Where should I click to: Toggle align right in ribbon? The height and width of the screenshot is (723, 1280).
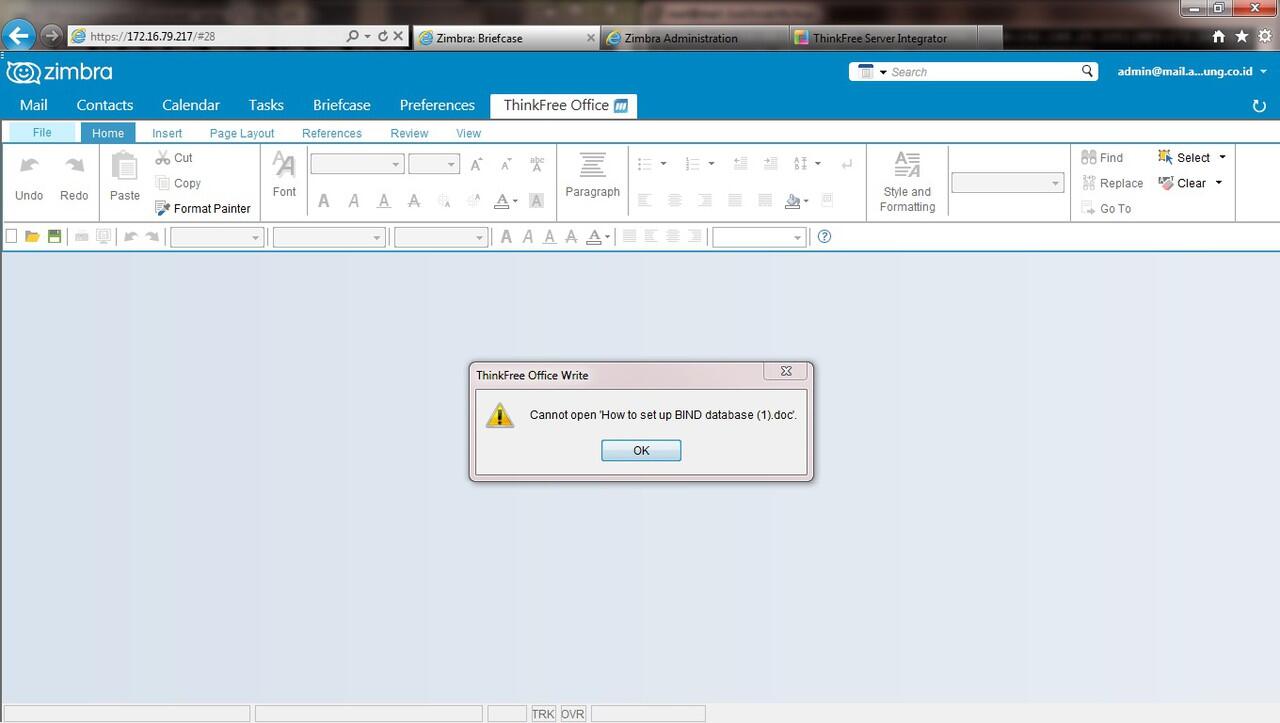click(x=705, y=201)
